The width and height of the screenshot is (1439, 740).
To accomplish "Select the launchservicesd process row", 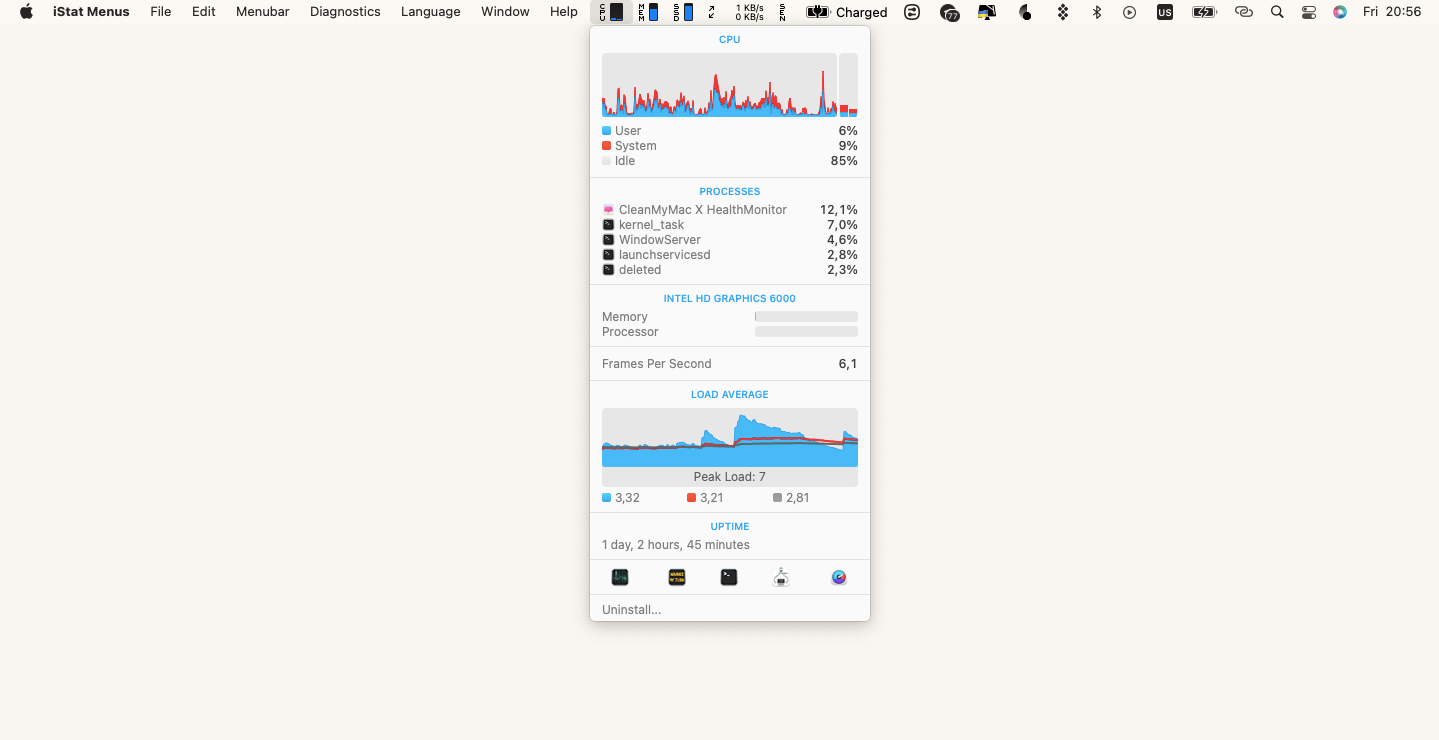I will click(730, 255).
